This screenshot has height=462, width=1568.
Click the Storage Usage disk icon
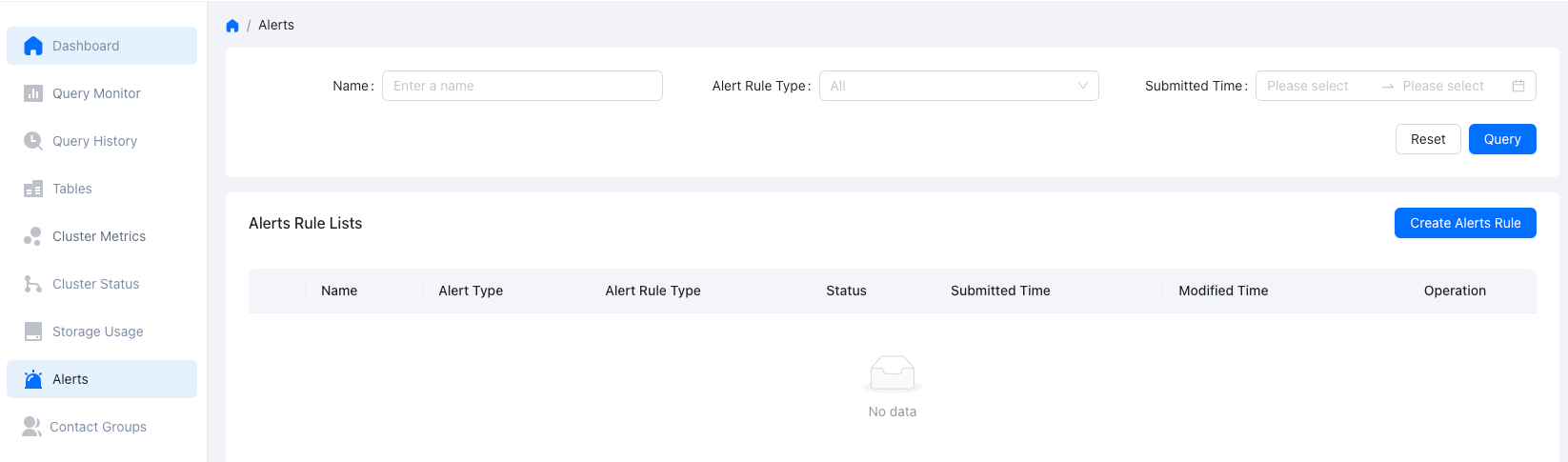click(33, 331)
